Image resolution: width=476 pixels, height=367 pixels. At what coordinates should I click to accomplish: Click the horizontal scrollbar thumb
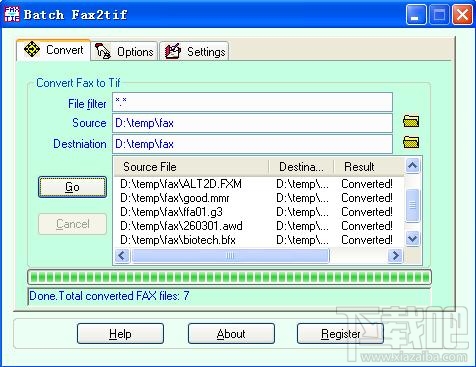pos(230,256)
